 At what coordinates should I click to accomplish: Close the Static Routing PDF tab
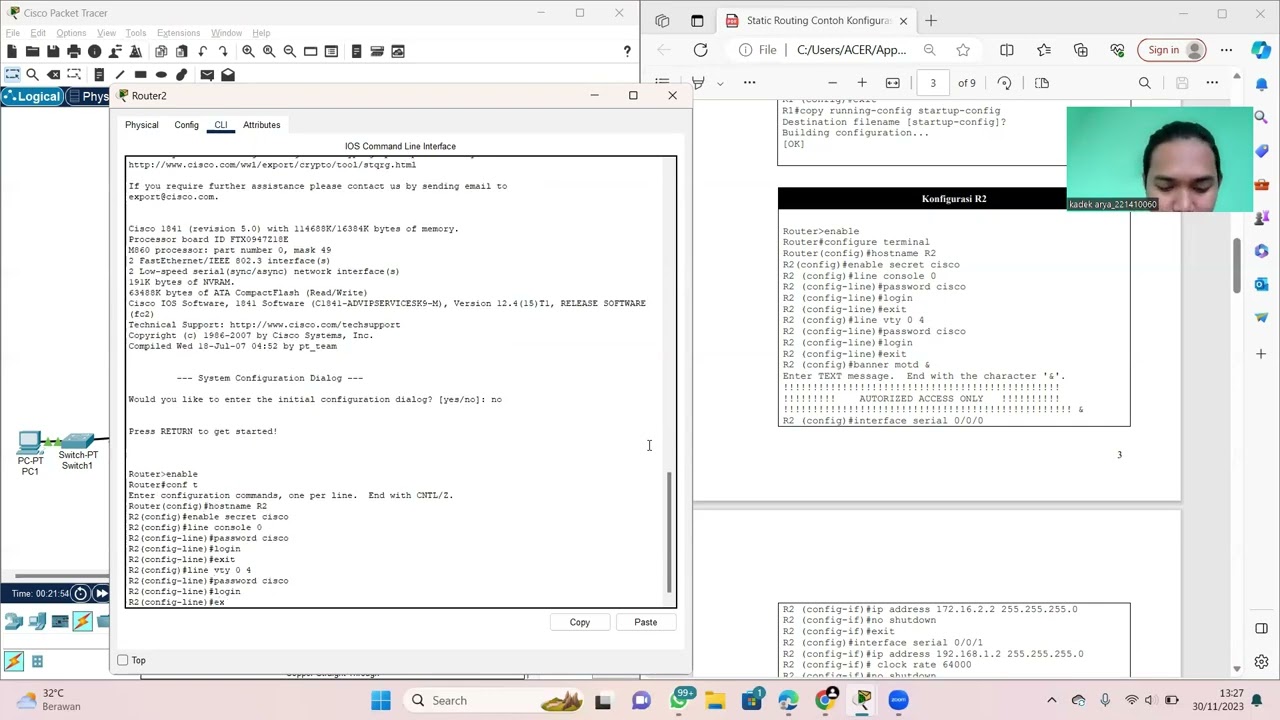(x=903, y=20)
